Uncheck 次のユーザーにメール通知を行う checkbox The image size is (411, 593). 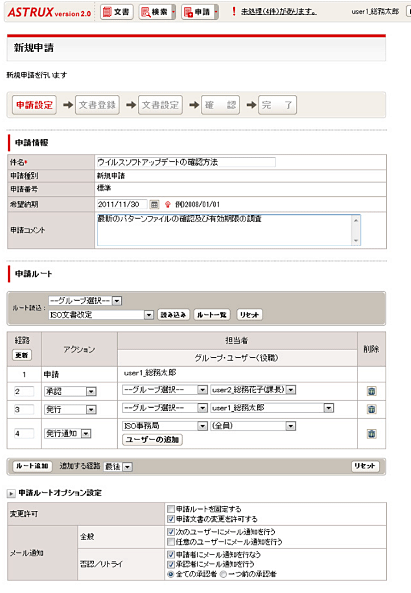click(x=171, y=532)
